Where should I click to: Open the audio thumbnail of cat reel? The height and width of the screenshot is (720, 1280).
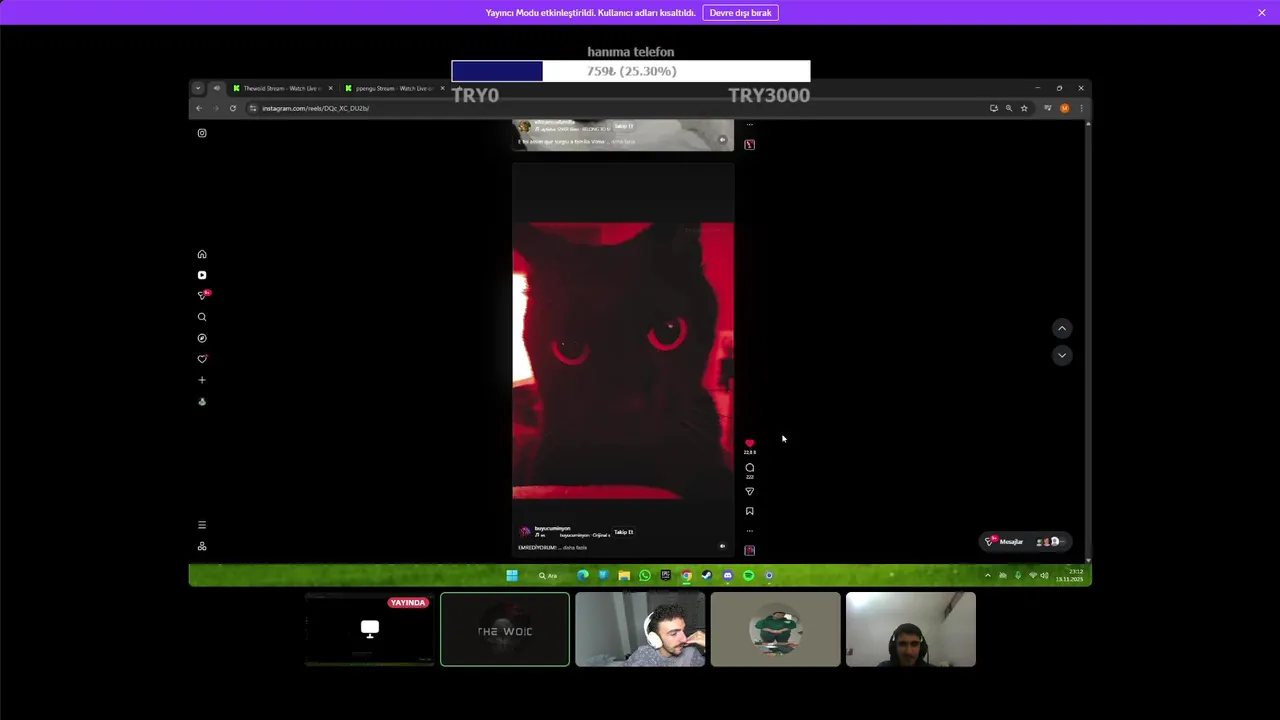pyautogui.click(x=750, y=550)
